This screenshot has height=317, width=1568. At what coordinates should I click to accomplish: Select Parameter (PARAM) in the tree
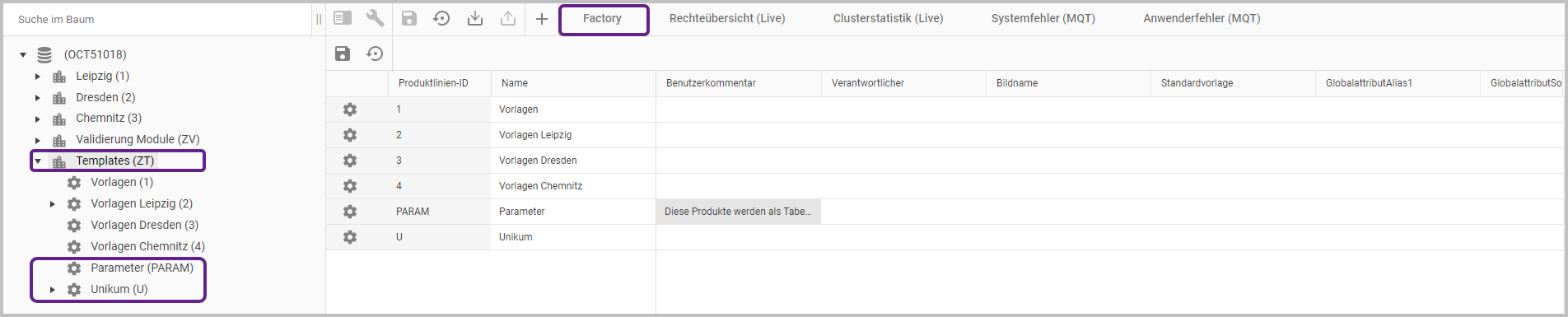[x=142, y=268]
